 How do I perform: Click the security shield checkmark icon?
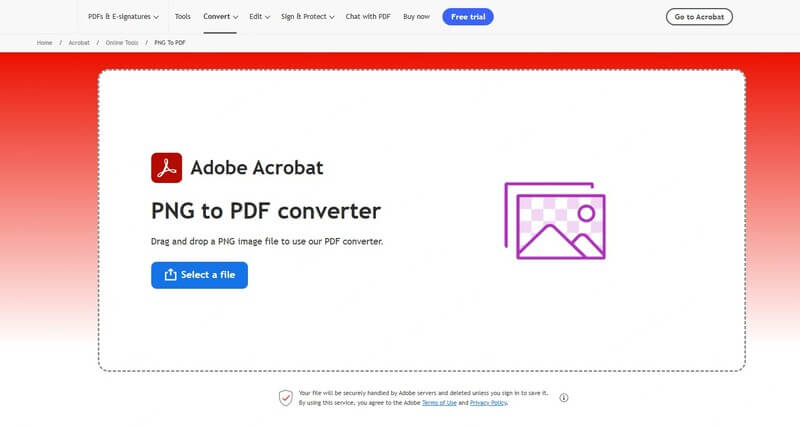(286, 398)
